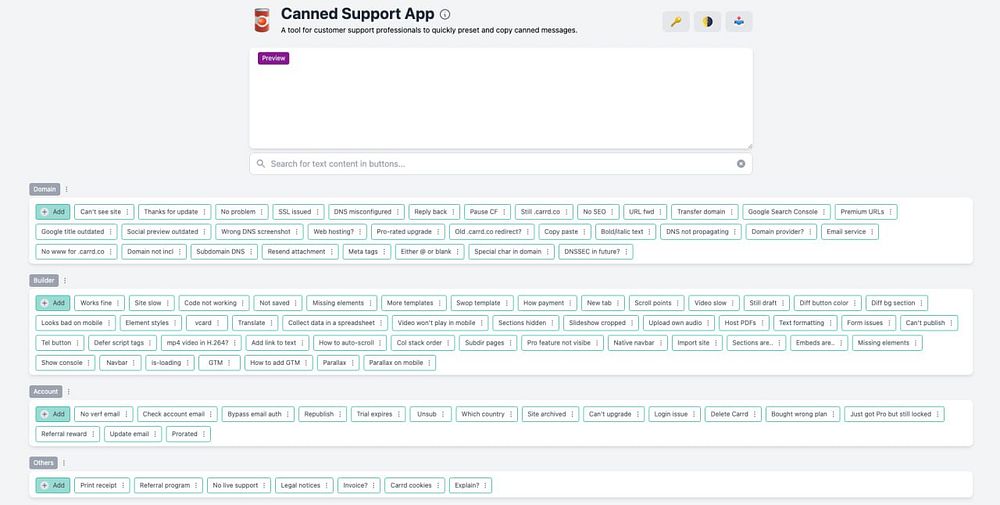Click the message preview text area
The width and height of the screenshot is (1000, 505).
click(x=501, y=98)
